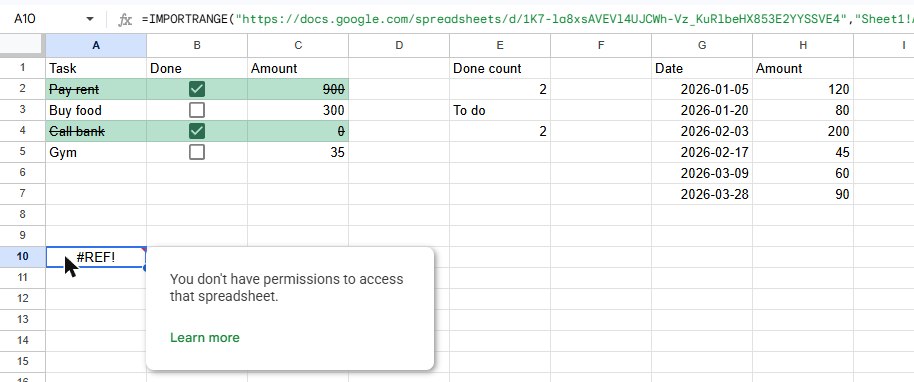The width and height of the screenshot is (914, 382).
Task: Open the Name box dropdown arrow
Action: tap(90, 19)
